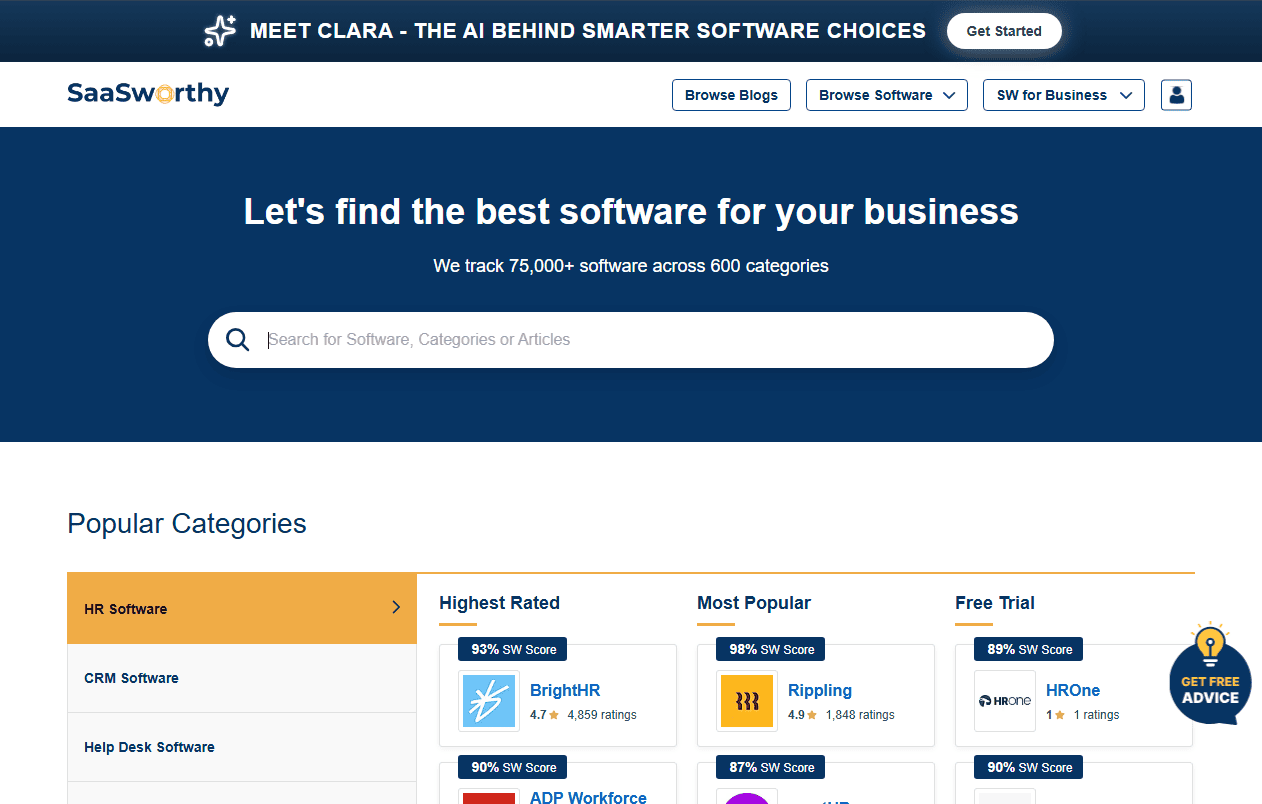This screenshot has height=804, width=1262.
Task: Click the Free Trial heading
Action: [x=995, y=603]
